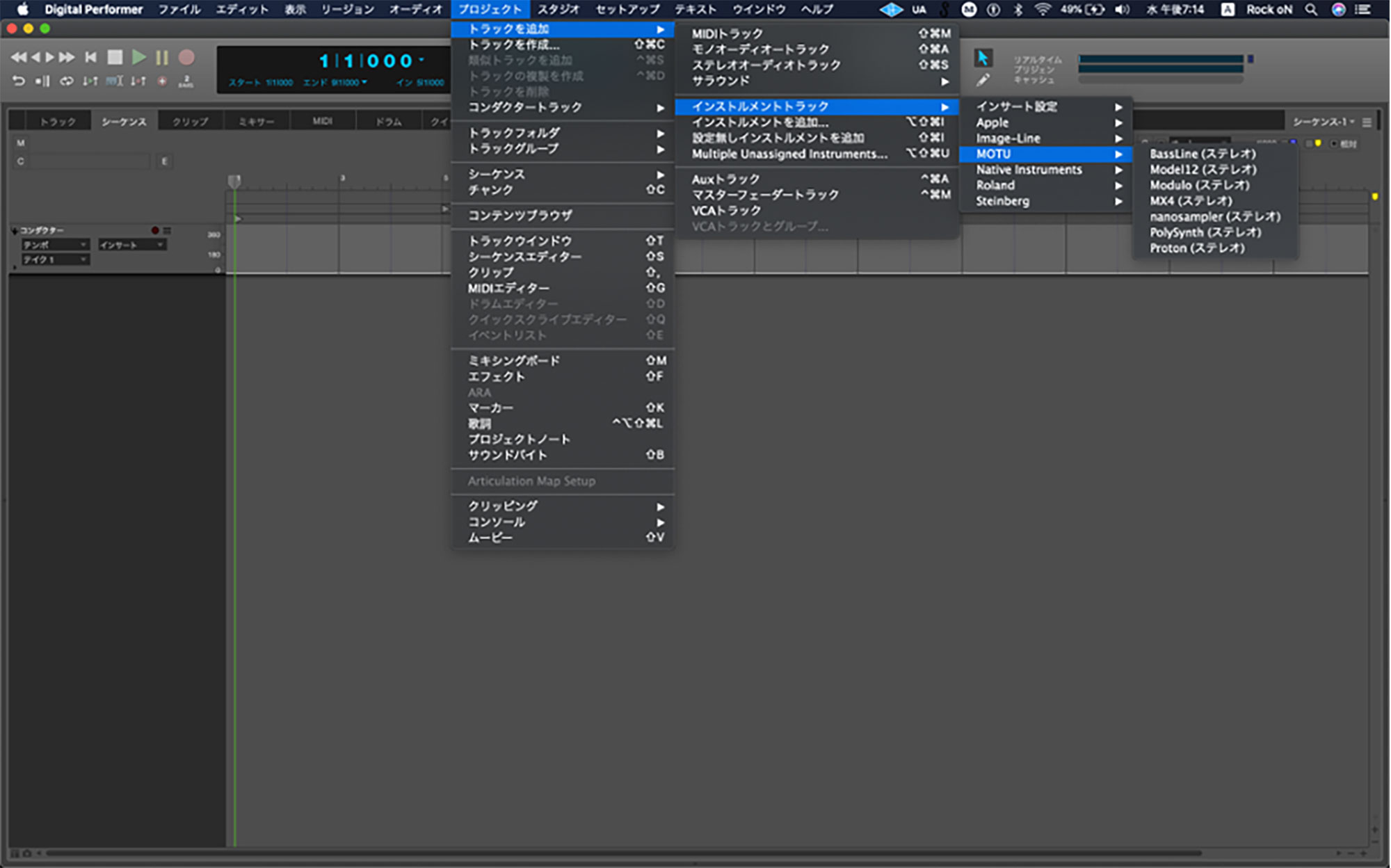Switch to the MIDI tab
Image resolution: width=1391 pixels, height=868 pixels.
point(322,121)
